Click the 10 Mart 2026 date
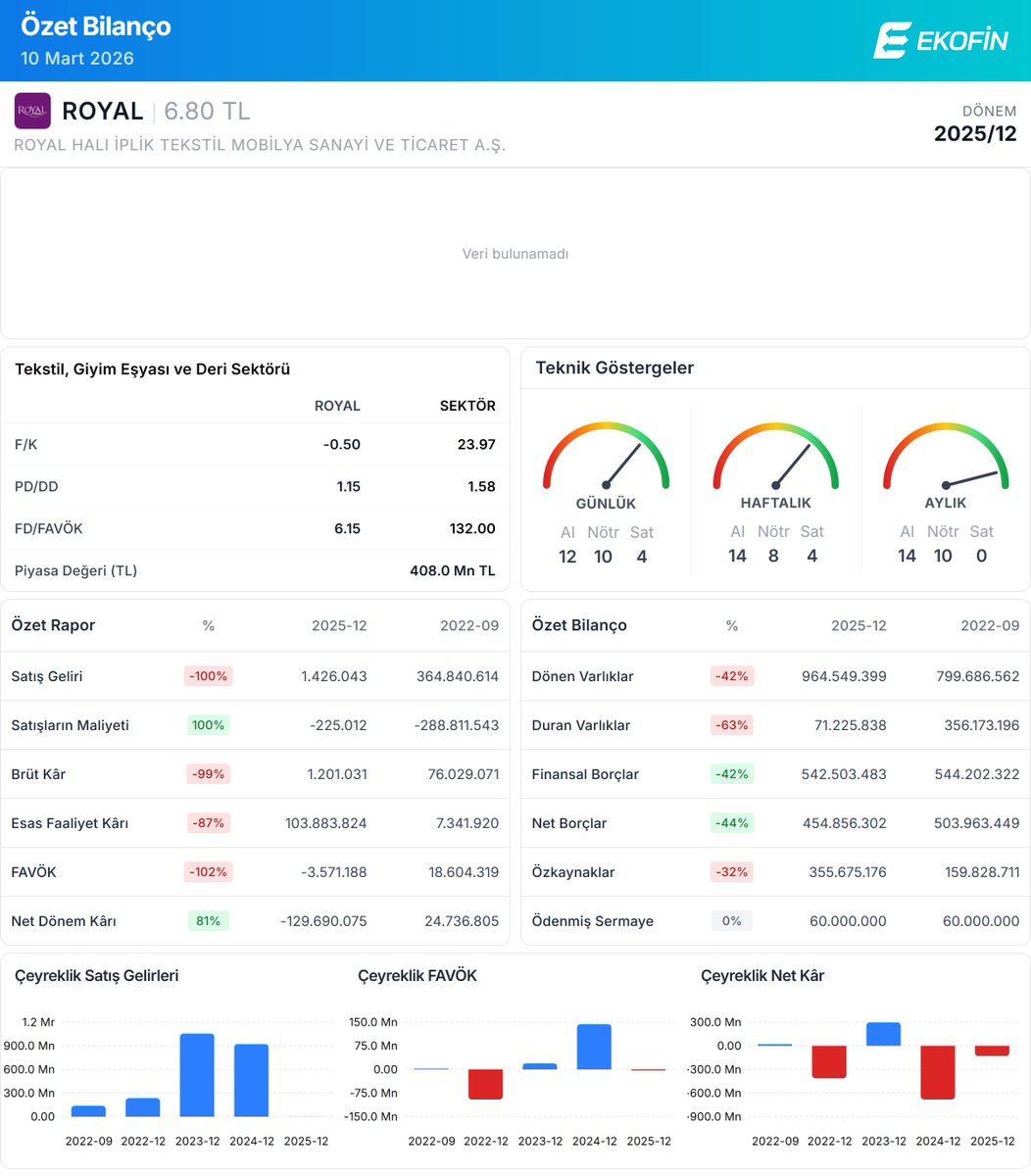The width and height of the screenshot is (1031, 1176). pyautogui.click(x=77, y=58)
